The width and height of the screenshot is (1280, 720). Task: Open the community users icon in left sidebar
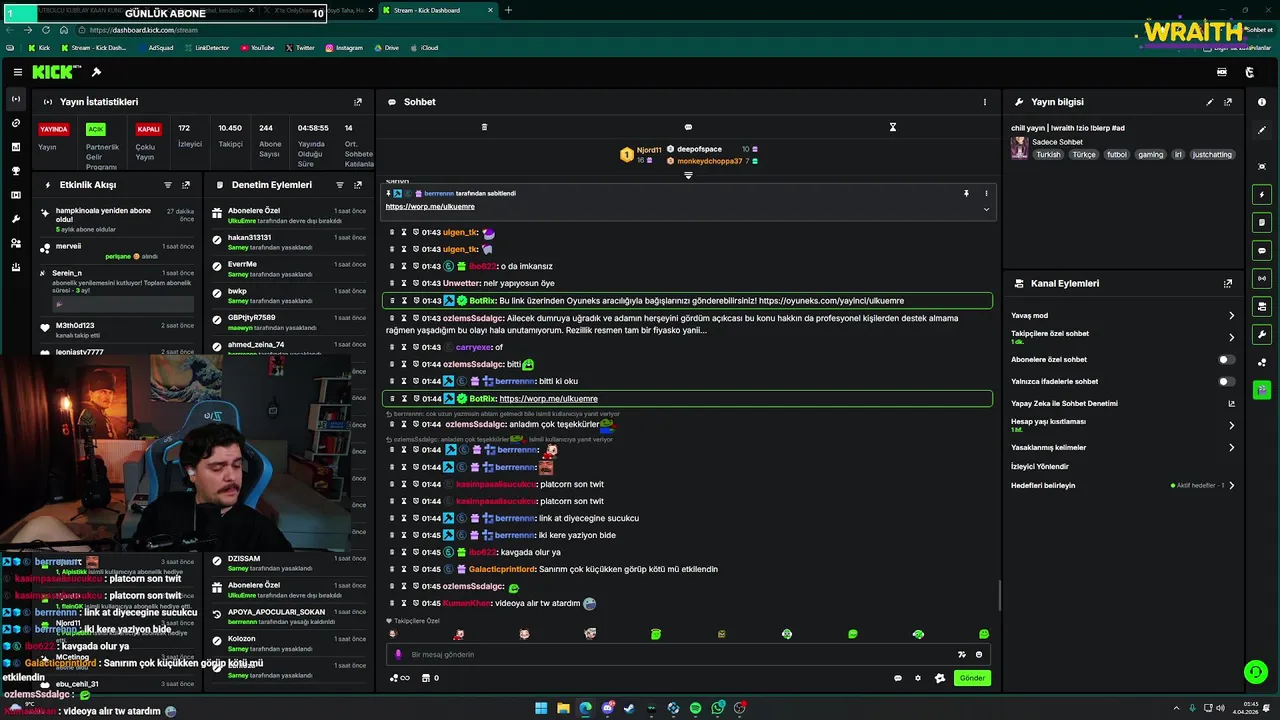pos(15,243)
